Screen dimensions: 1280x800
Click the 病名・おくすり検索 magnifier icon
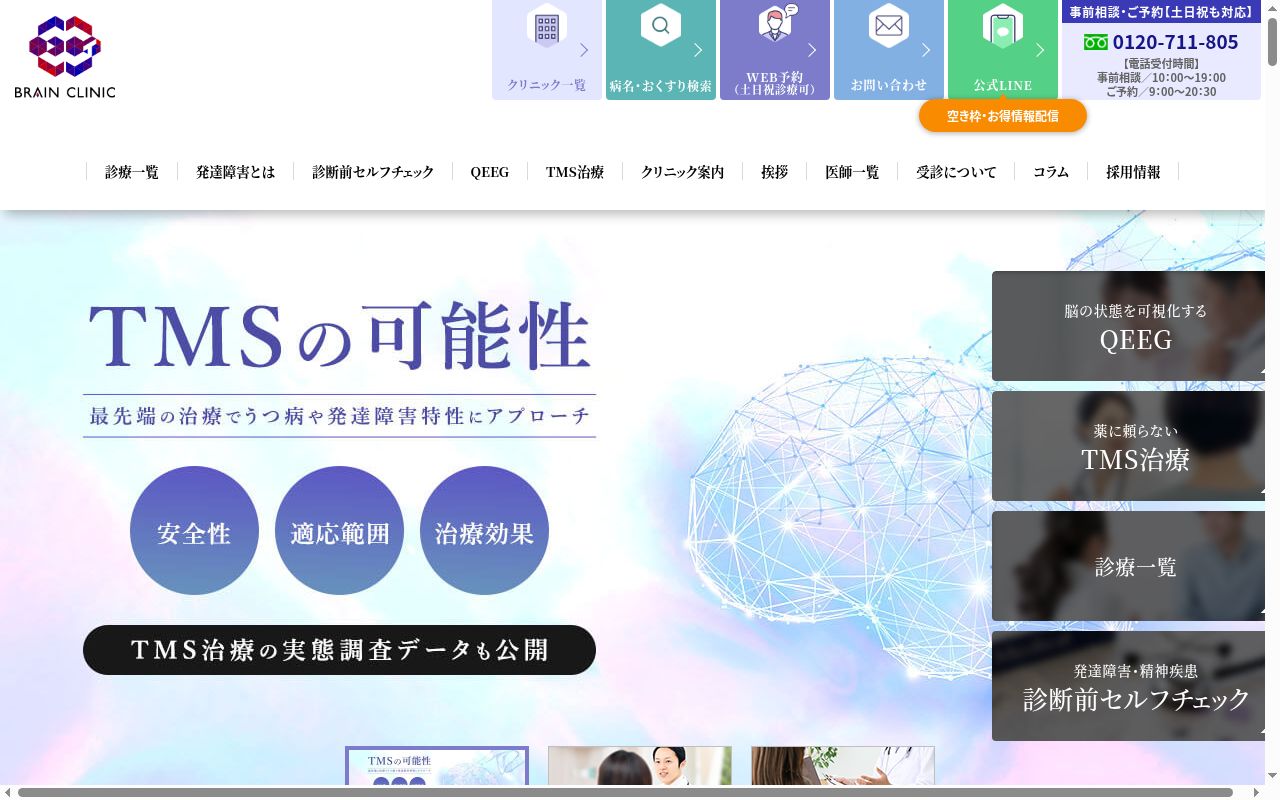pos(661,25)
